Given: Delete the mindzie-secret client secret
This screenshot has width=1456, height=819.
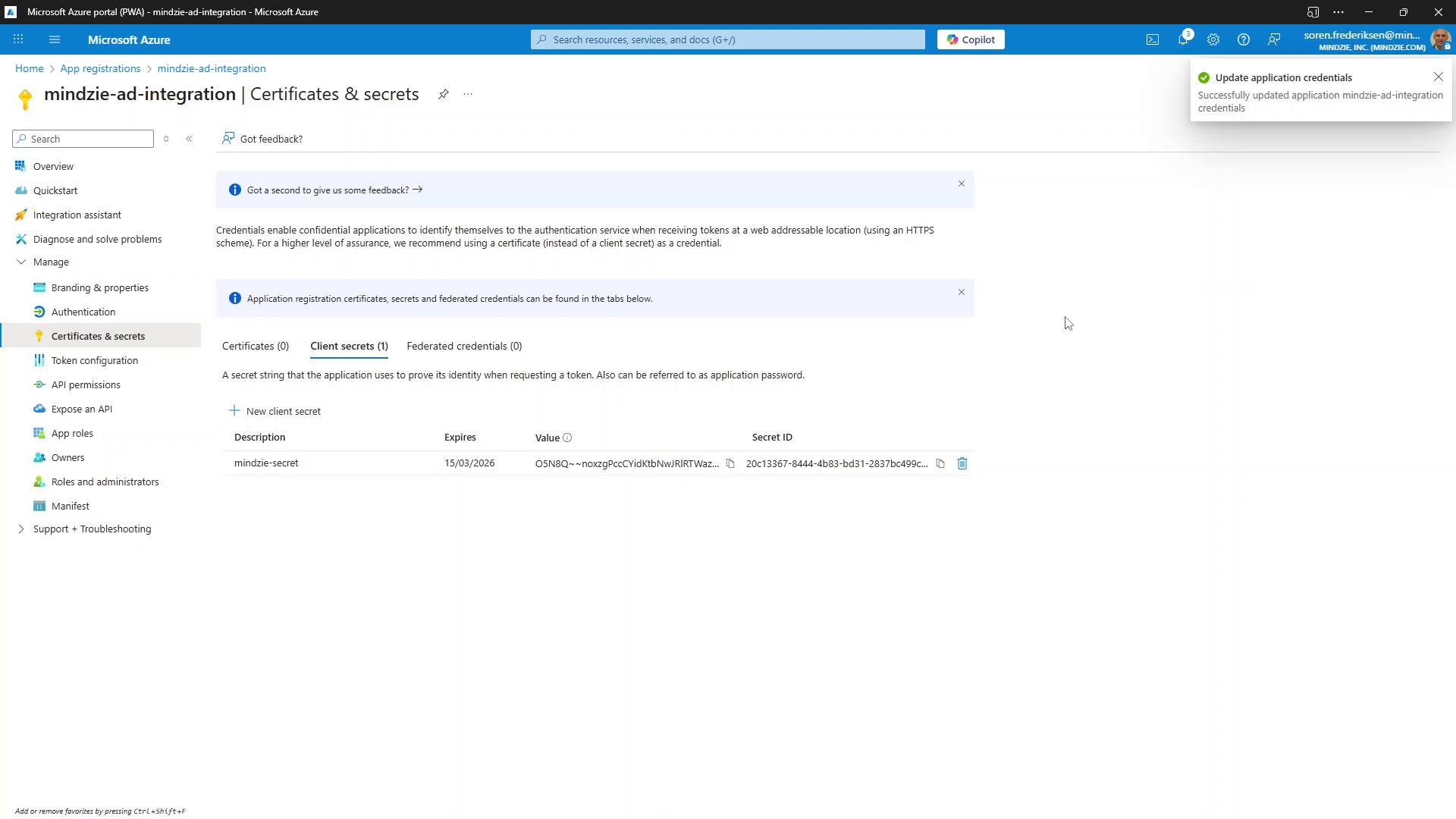Looking at the screenshot, I should [962, 463].
